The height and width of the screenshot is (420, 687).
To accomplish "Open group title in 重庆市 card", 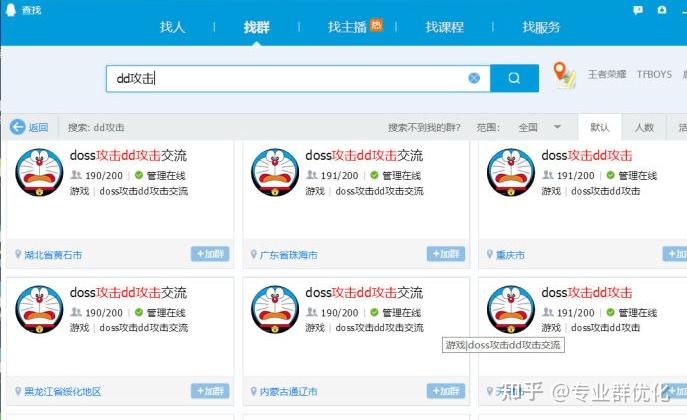I will click(x=587, y=155).
